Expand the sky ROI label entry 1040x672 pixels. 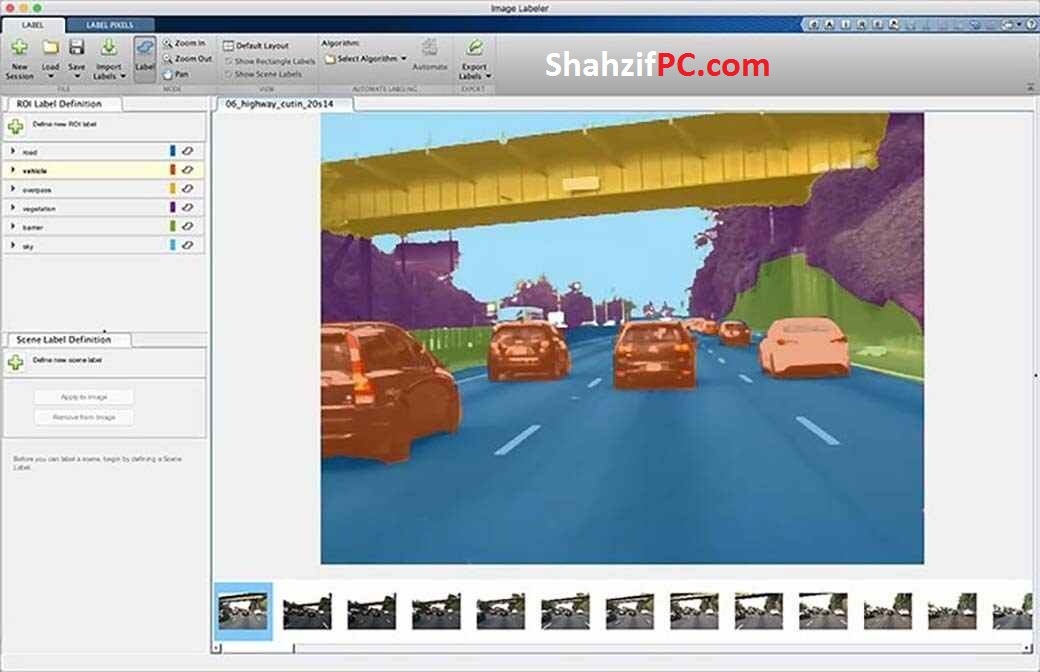pyautogui.click(x=13, y=246)
